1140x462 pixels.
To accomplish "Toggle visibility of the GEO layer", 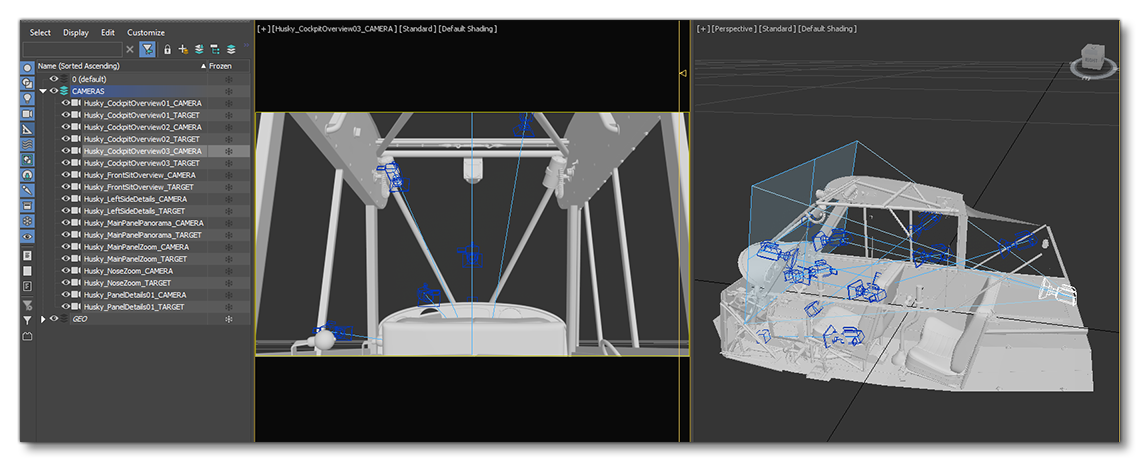I will point(54,319).
